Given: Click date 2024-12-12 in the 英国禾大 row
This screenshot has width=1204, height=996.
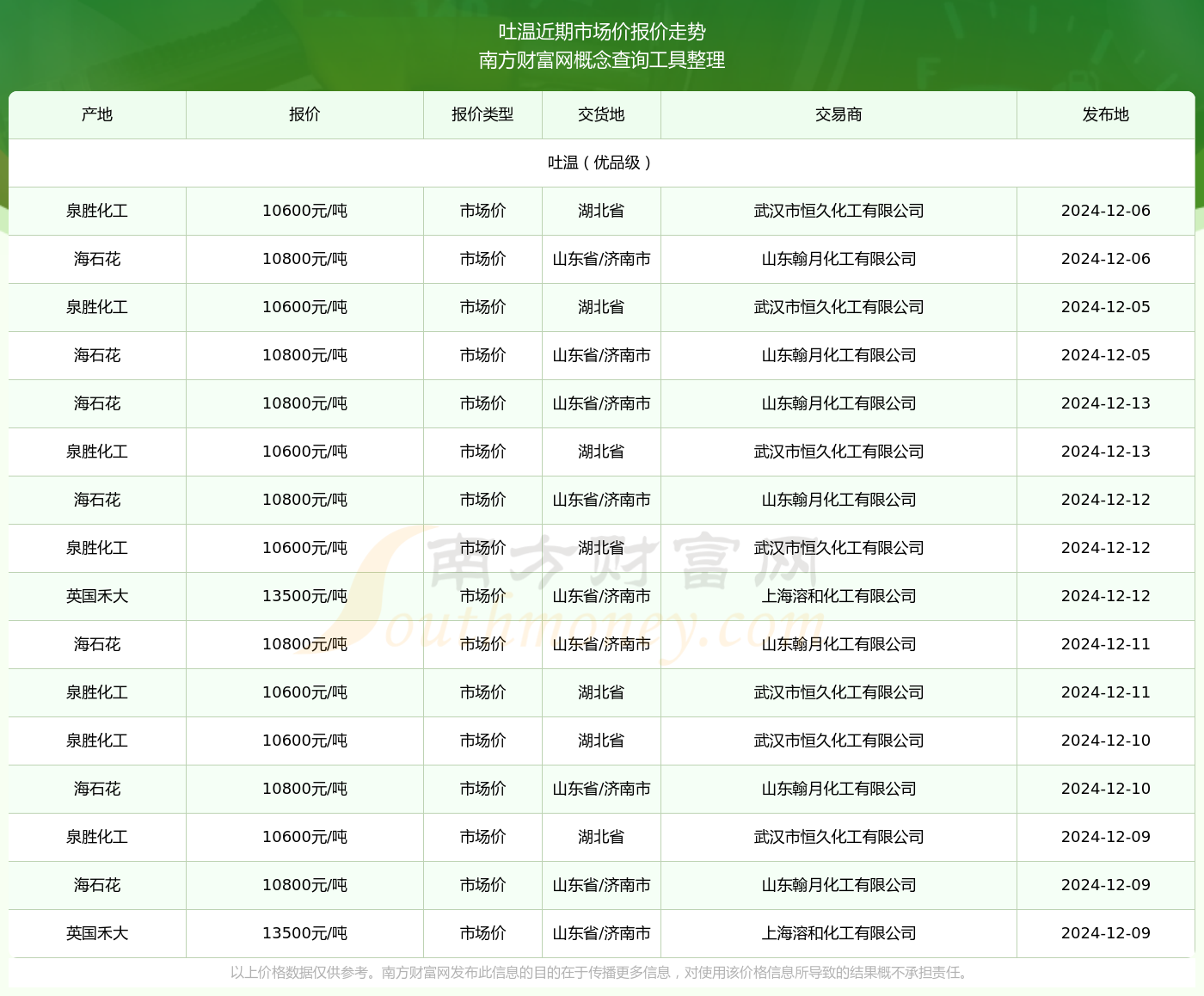Looking at the screenshot, I should coord(1106,596).
